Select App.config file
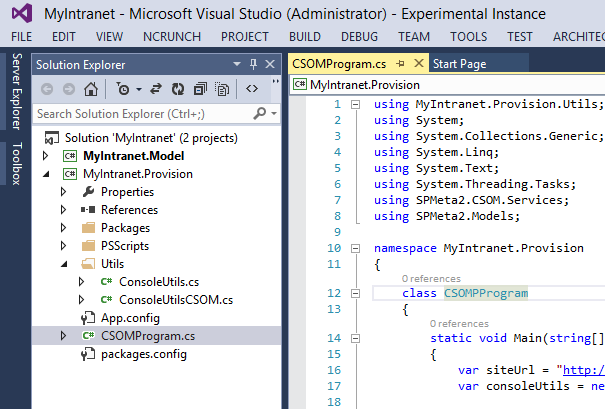 point(130,318)
